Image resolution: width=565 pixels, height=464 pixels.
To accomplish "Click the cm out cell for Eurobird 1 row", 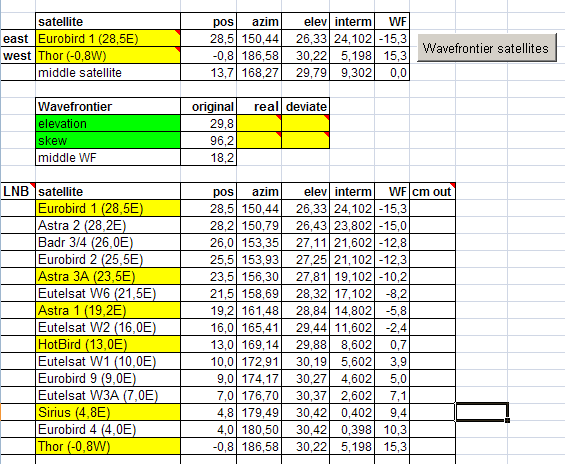I will (433, 208).
